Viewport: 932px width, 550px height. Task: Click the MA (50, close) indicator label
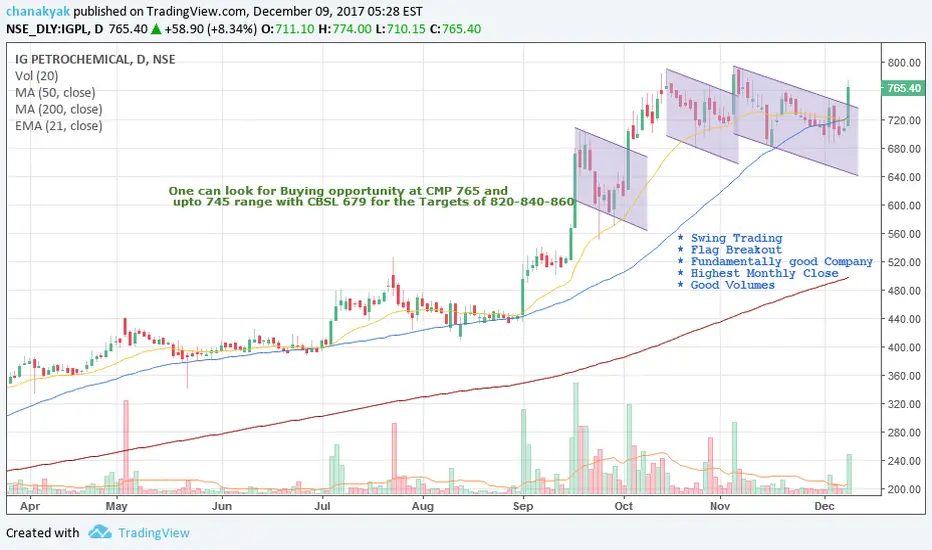point(55,93)
